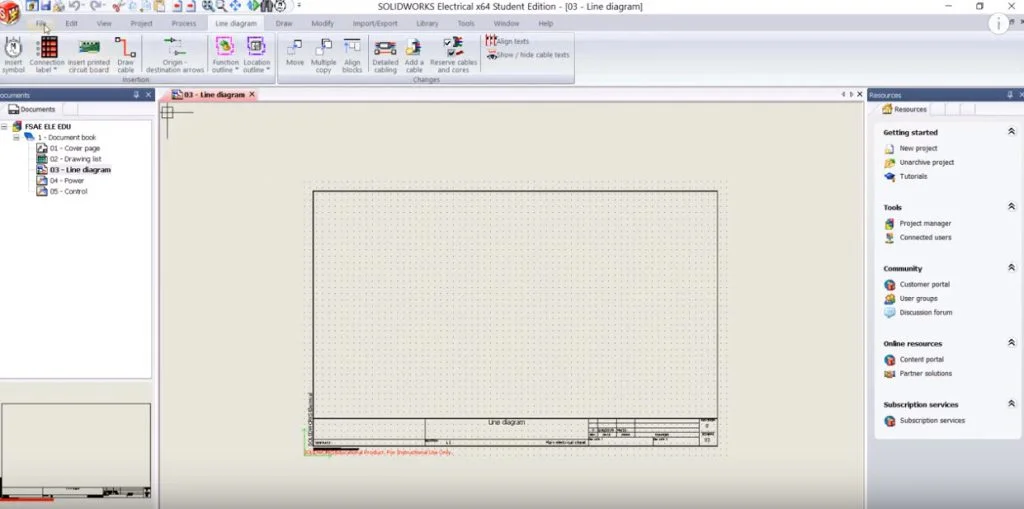Click the save icon in quick access toolbar
The width and height of the screenshot is (1024, 509).
coord(46,6)
